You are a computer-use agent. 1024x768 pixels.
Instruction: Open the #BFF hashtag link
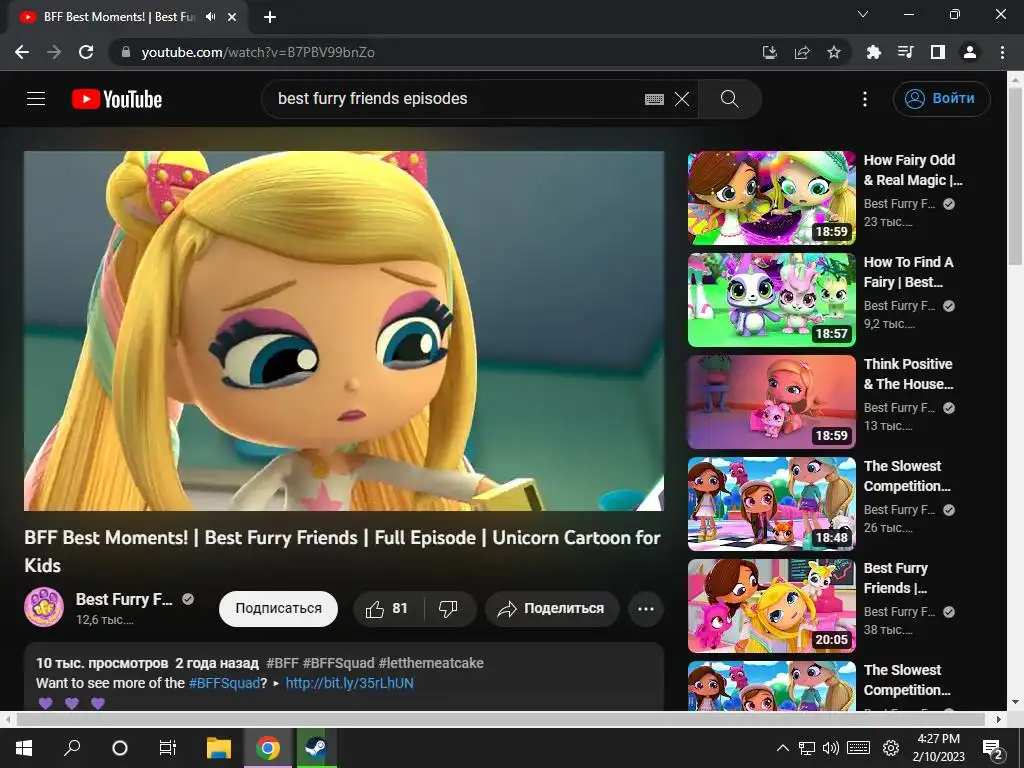click(x=282, y=664)
